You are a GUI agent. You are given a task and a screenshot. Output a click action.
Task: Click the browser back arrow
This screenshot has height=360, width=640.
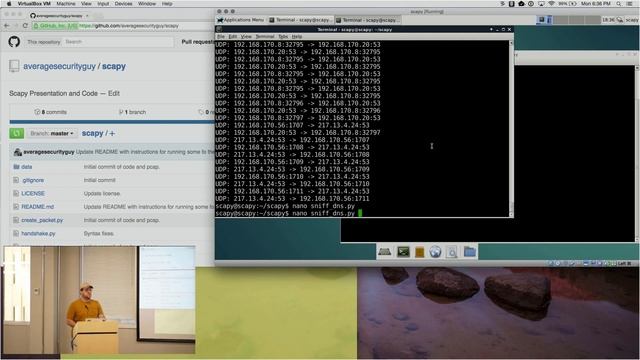(x=7, y=26)
